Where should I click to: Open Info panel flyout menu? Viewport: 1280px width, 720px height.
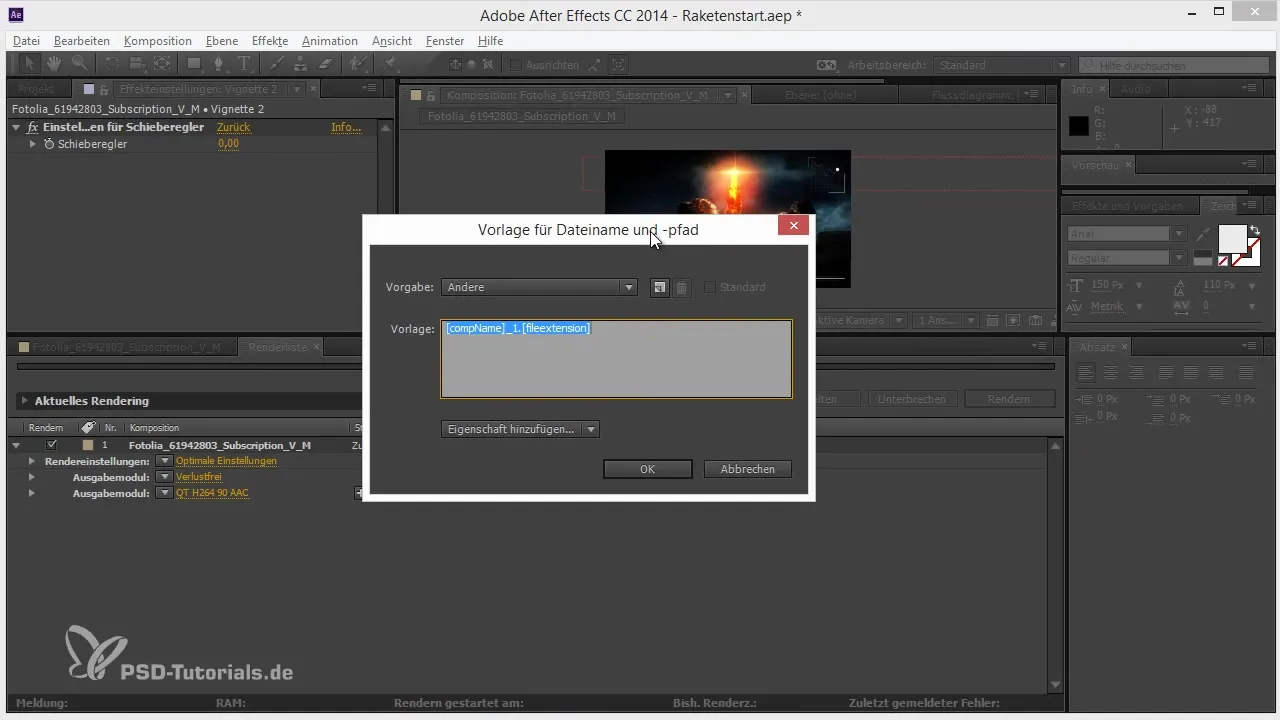pos(1250,89)
